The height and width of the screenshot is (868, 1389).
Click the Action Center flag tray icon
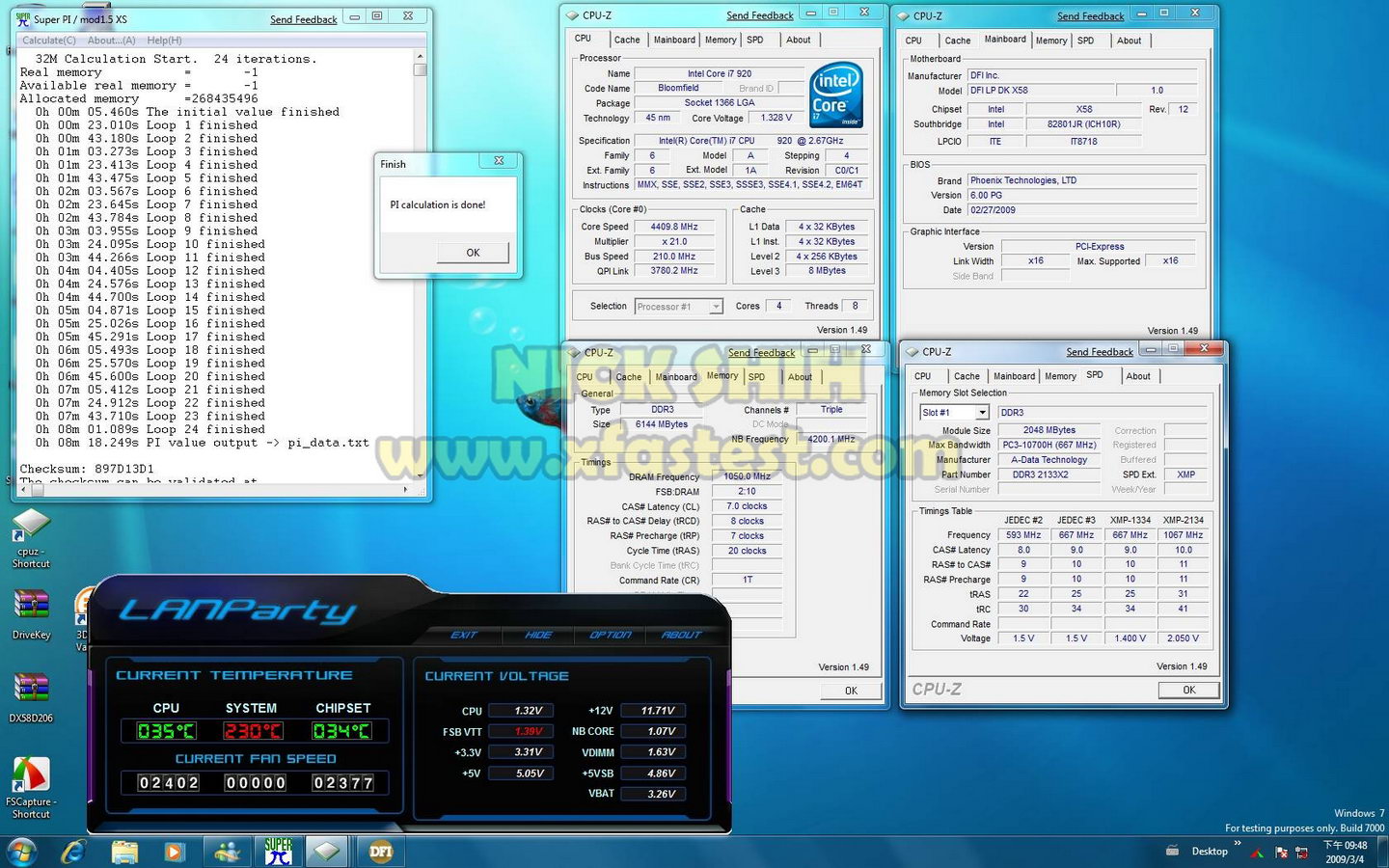pos(1281,853)
